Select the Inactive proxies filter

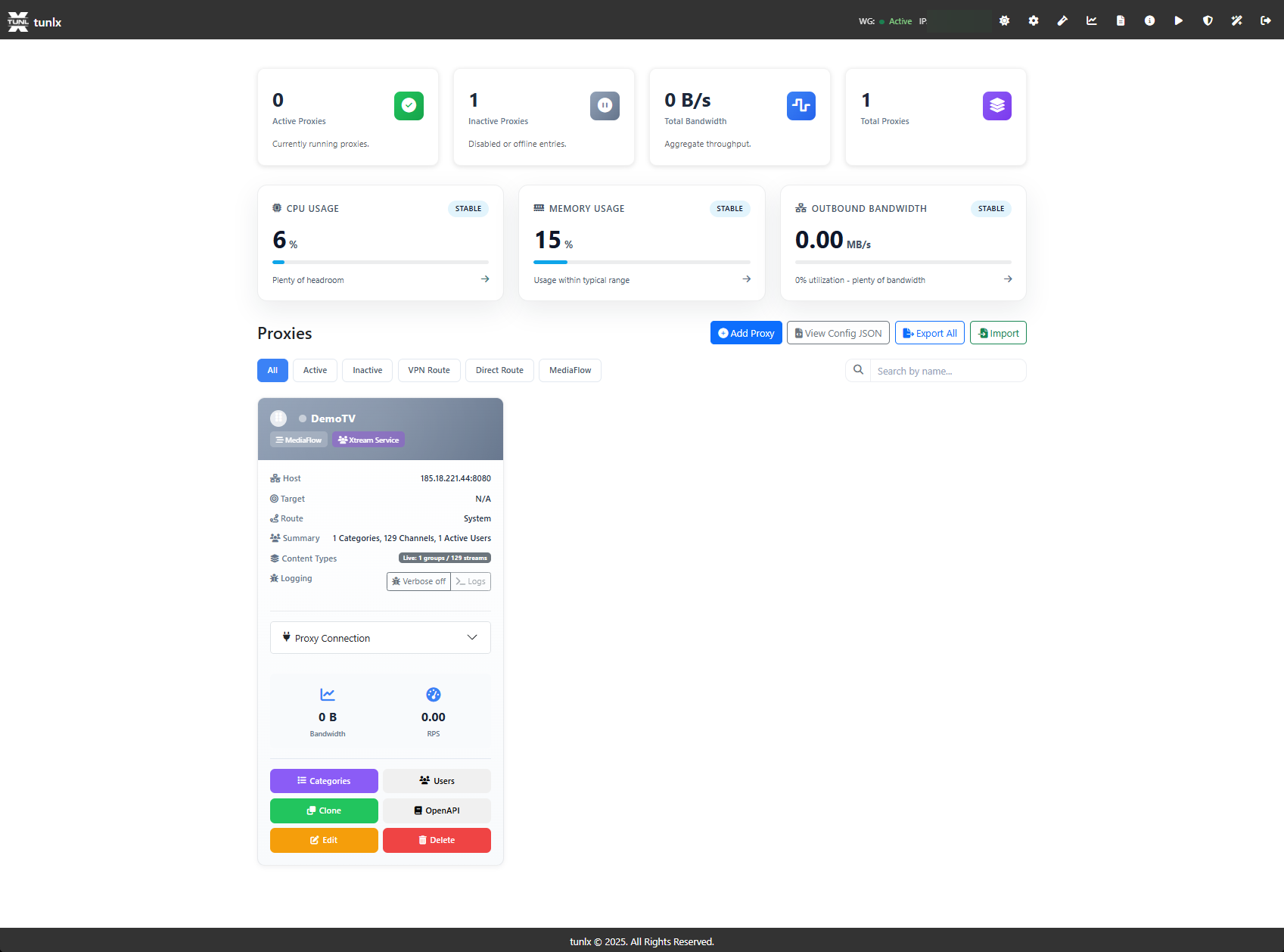click(367, 370)
